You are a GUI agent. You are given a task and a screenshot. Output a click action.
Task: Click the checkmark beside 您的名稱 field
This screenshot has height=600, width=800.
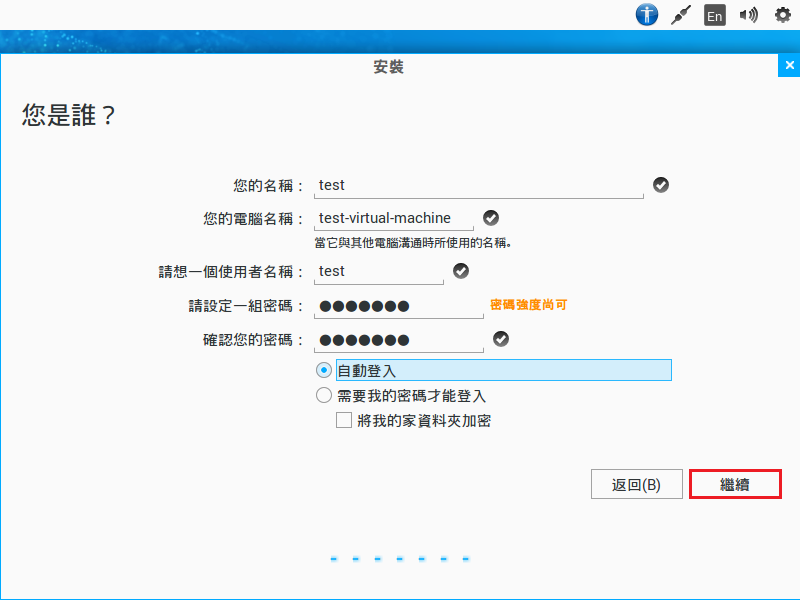click(x=661, y=185)
